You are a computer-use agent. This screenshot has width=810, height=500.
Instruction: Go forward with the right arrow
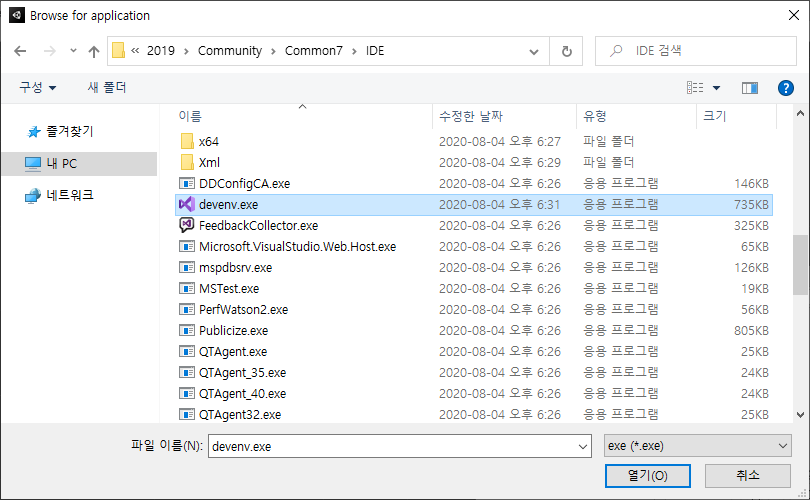(50, 51)
